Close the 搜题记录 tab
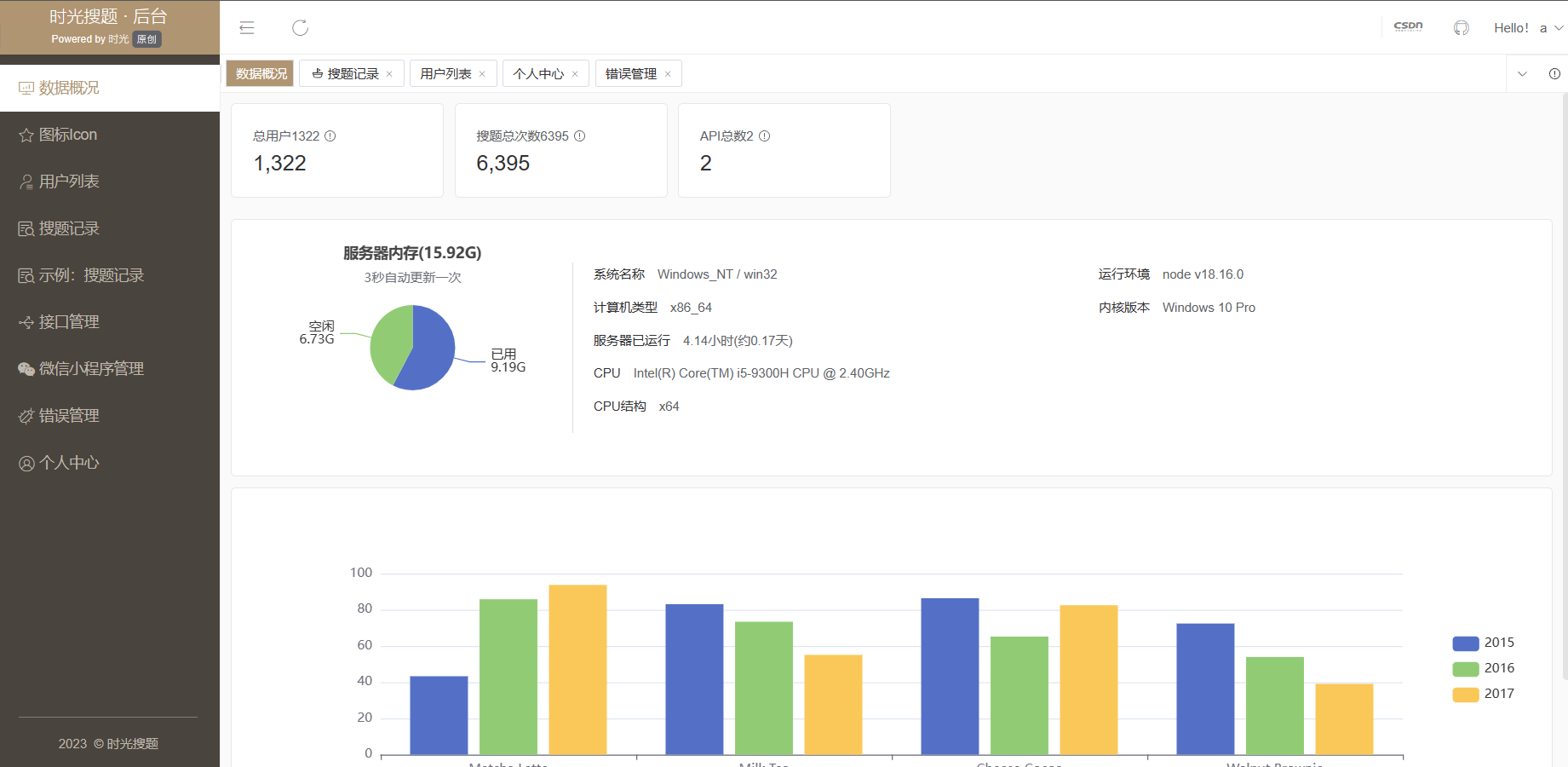Image resolution: width=1568 pixels, height=767 pixels. 390,73
